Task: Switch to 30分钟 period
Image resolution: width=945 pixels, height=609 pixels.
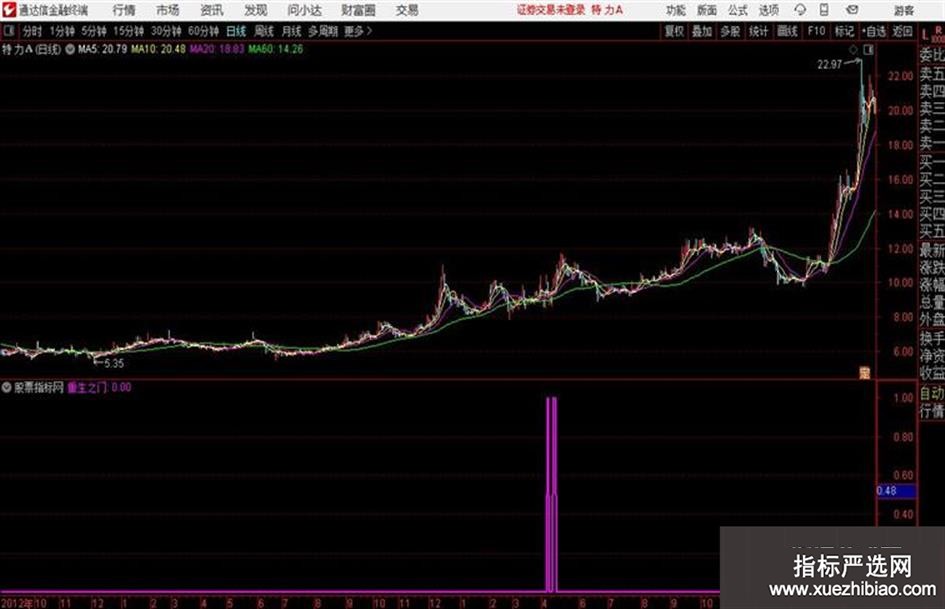Action: pyautogui.click(x=166, y=31)
